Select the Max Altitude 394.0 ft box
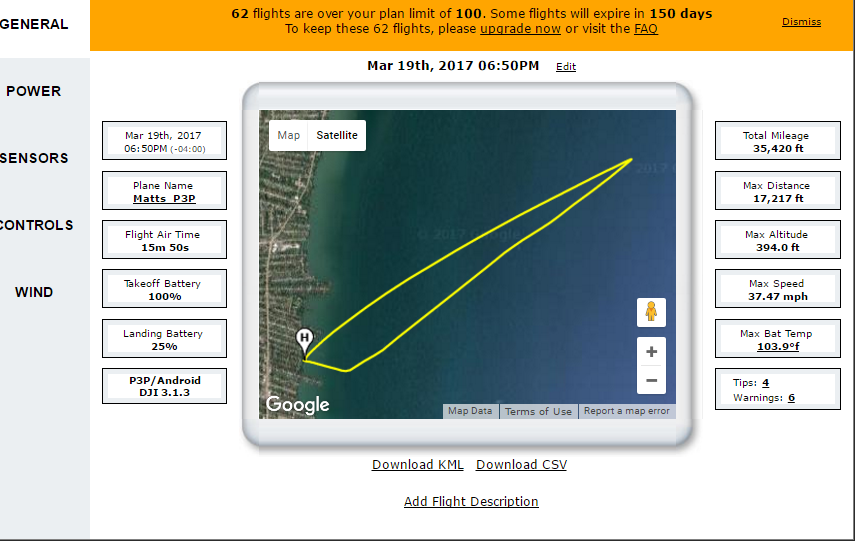 778,240
